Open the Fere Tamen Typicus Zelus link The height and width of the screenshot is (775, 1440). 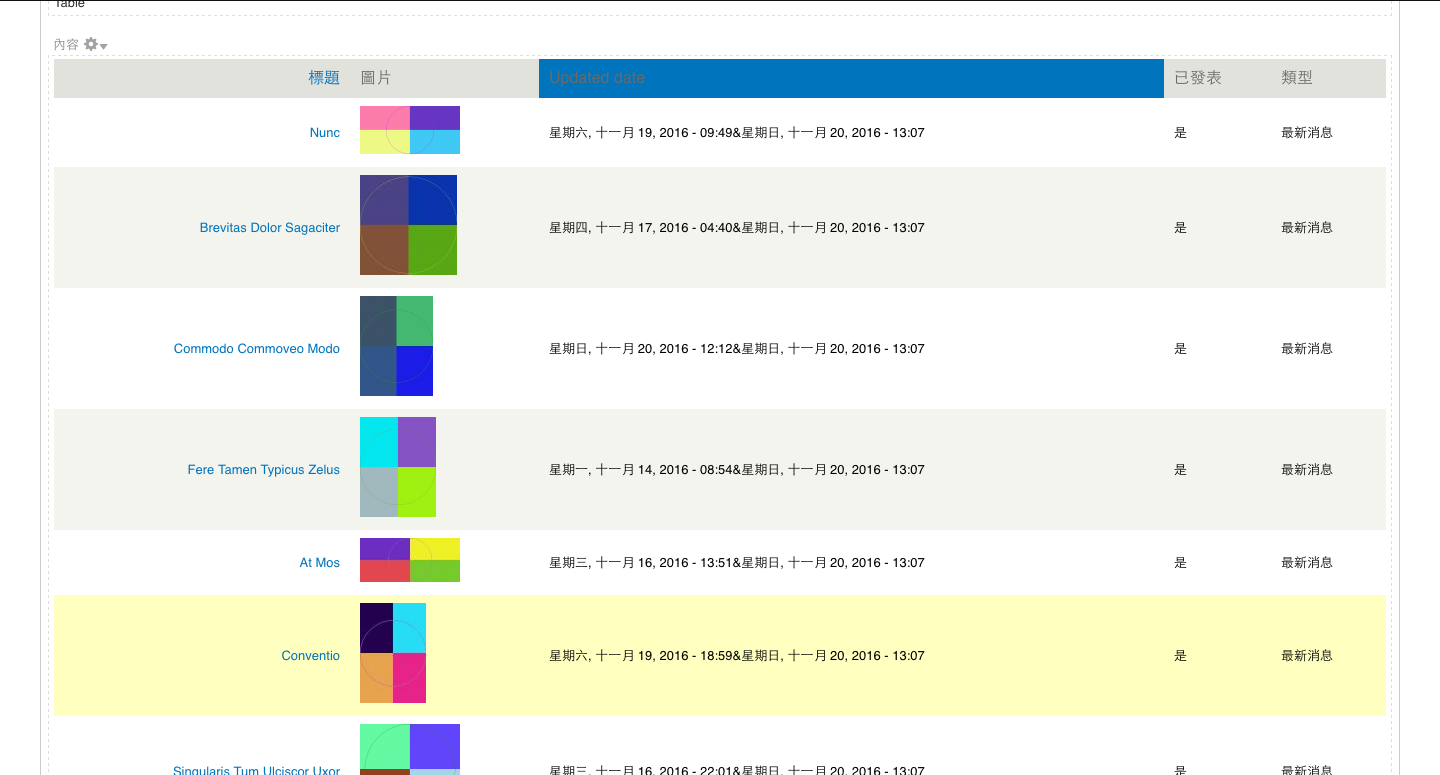pos(264,470)
